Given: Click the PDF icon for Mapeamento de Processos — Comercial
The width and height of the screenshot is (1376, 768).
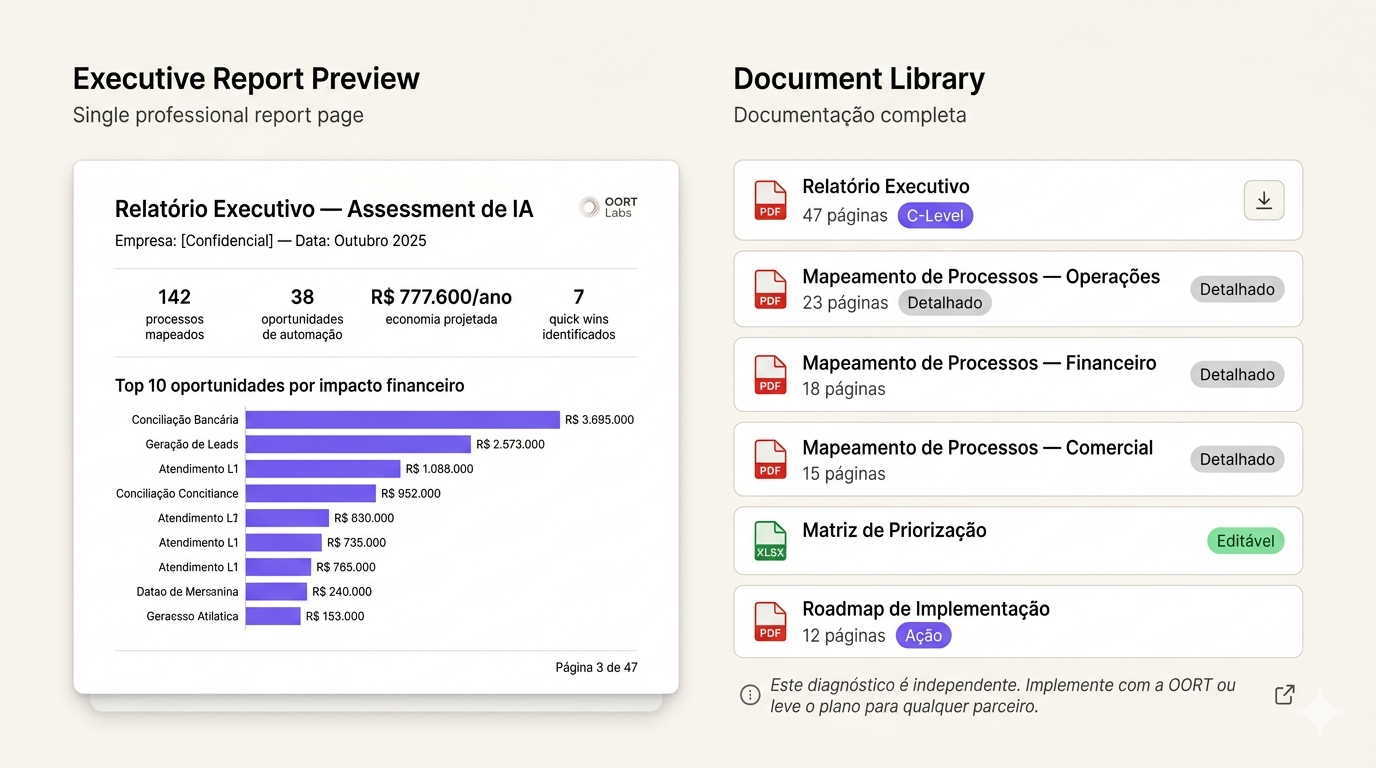Looking at the screenshot, I should [x=770, y=460].
